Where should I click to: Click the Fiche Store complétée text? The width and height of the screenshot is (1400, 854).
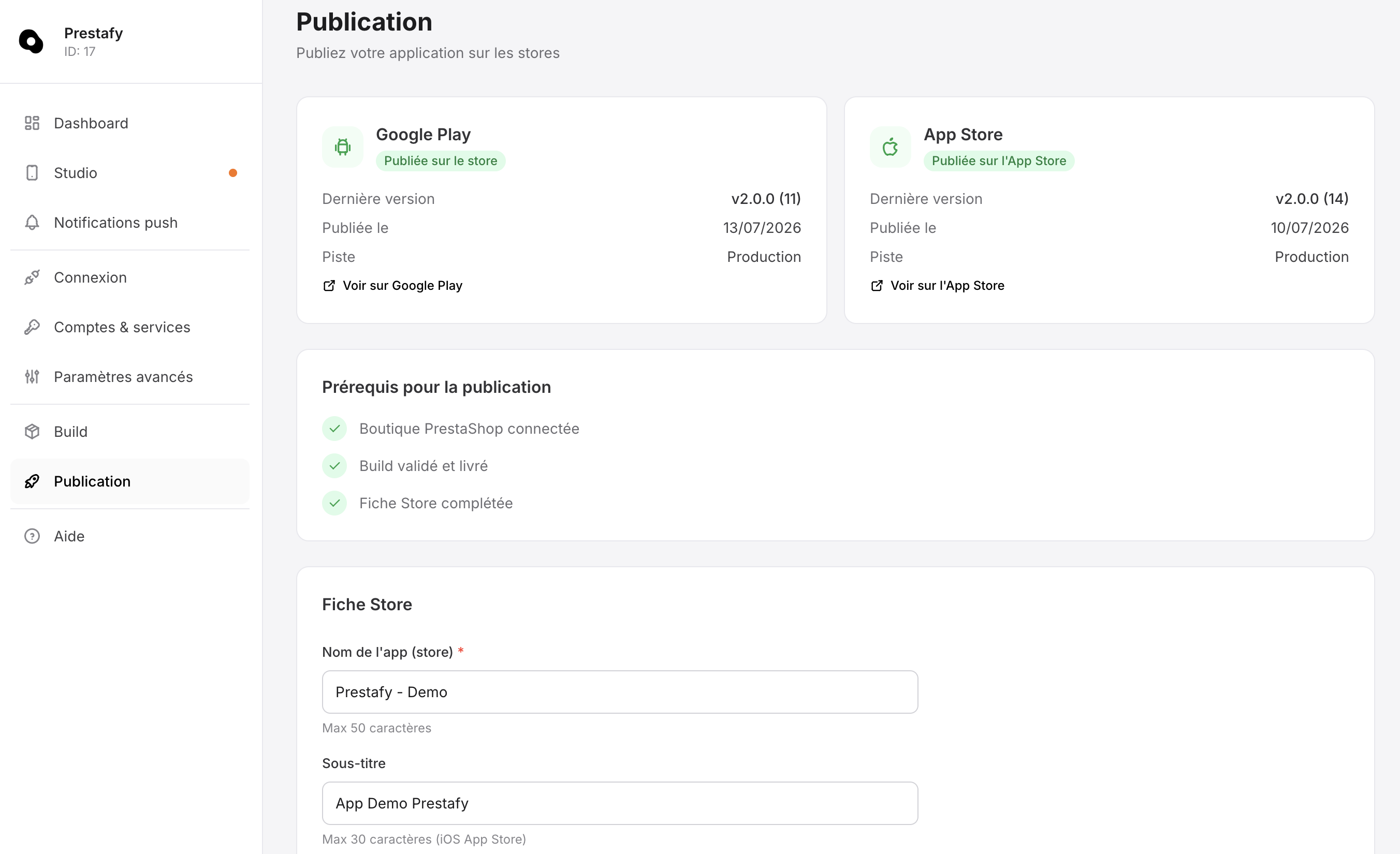[436, 503]
